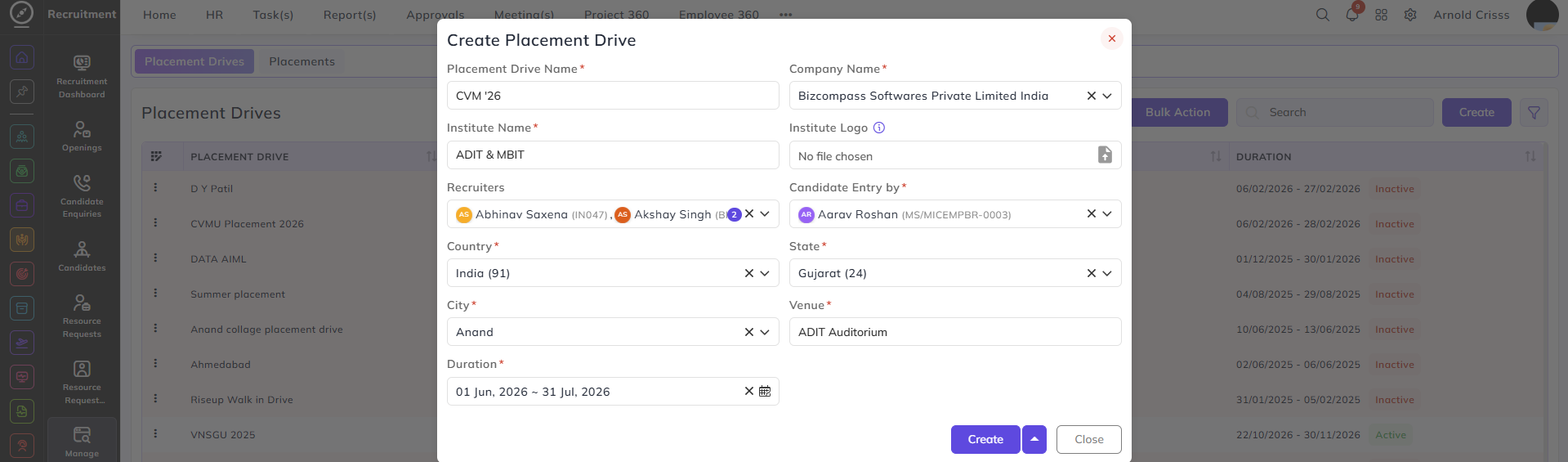Open the settings gear icon

pyautogui.click(x=1410, y=15)
